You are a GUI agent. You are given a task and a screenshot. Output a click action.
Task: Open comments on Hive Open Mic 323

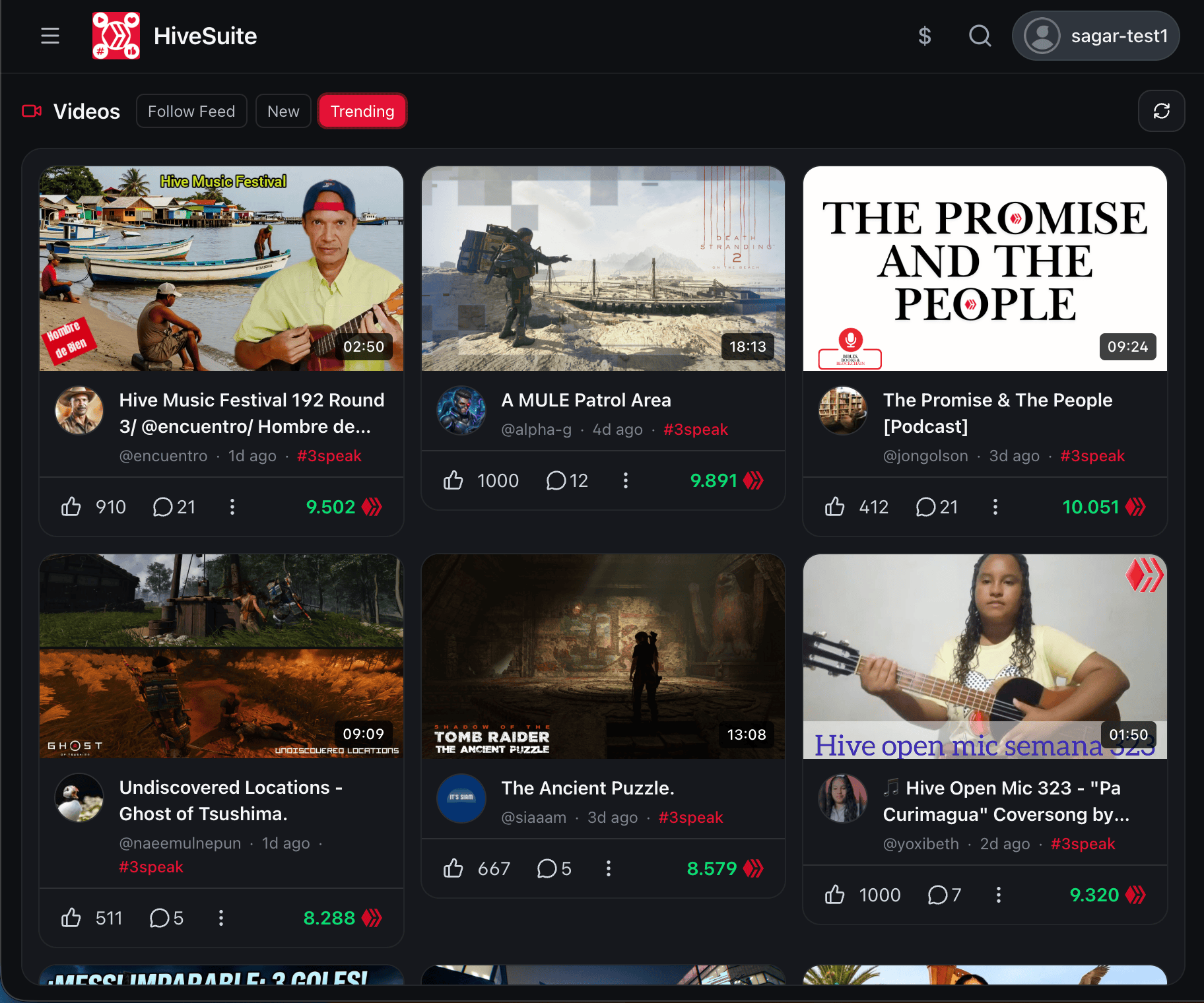click(x=945, y=895)
